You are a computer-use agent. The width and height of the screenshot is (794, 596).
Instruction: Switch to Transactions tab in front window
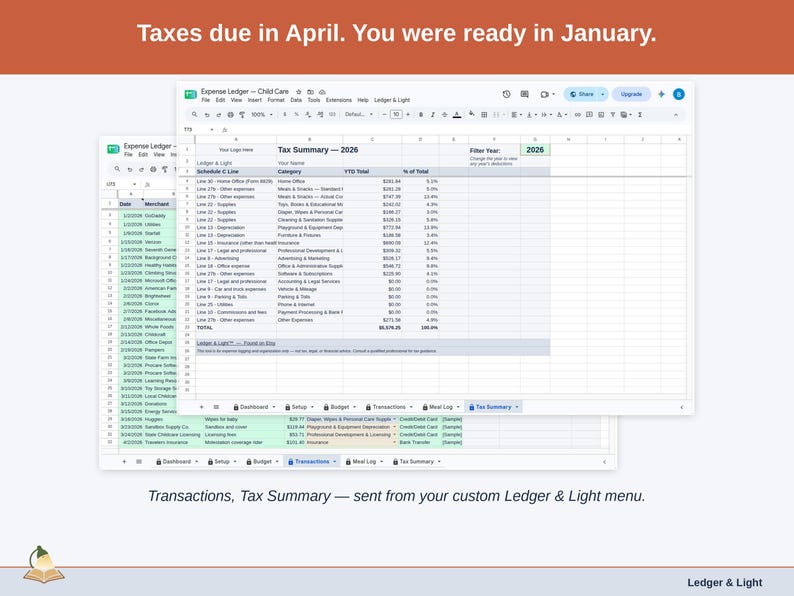[x=389, y=407]
